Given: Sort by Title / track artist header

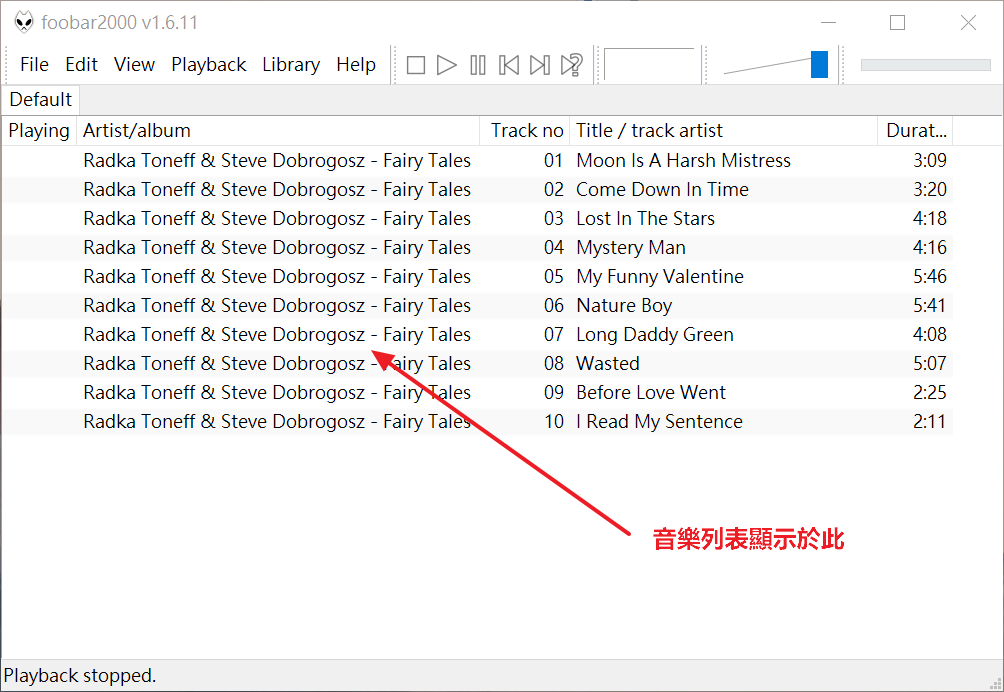Looking at the screenshot, I should tap(724, 131).
